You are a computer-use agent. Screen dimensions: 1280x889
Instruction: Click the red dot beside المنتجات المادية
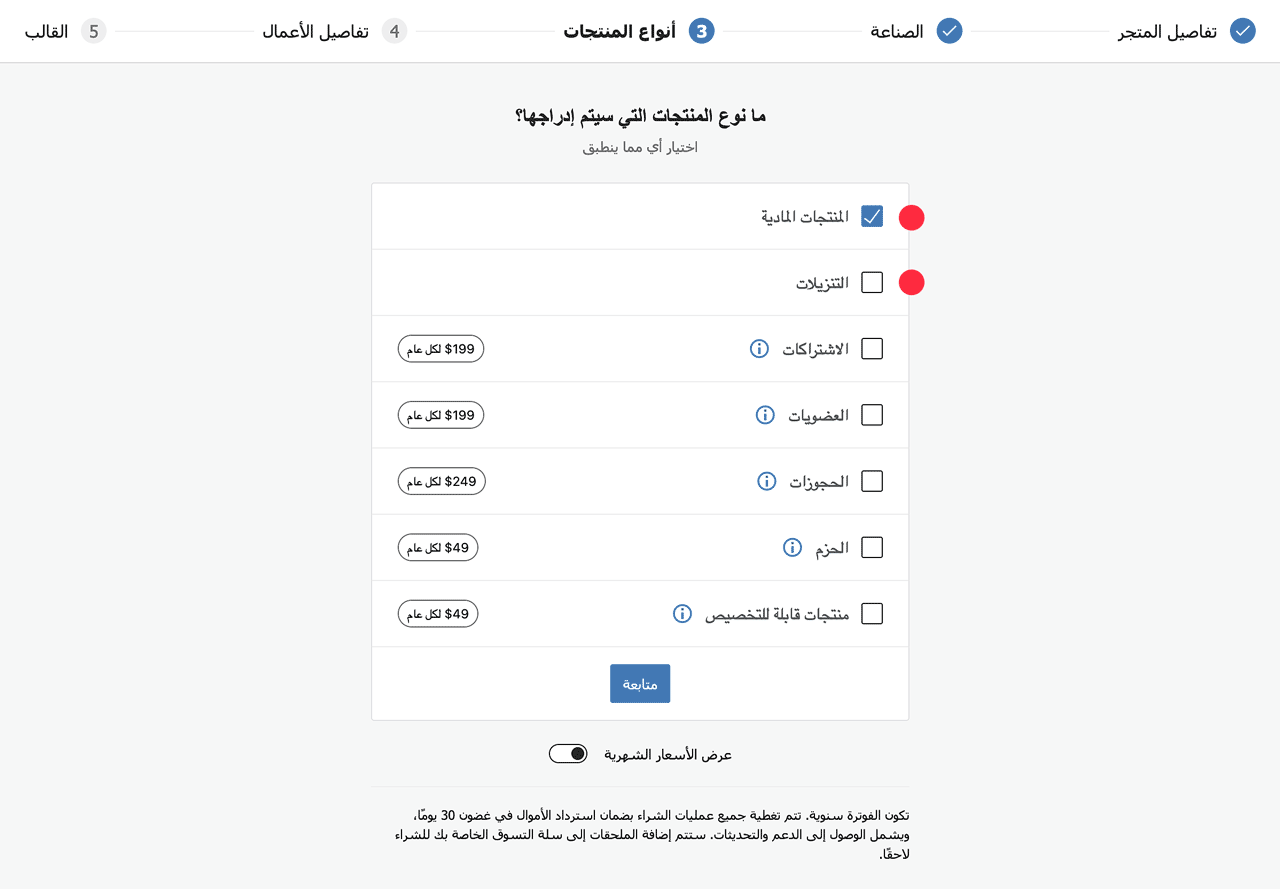pos(911,217)
